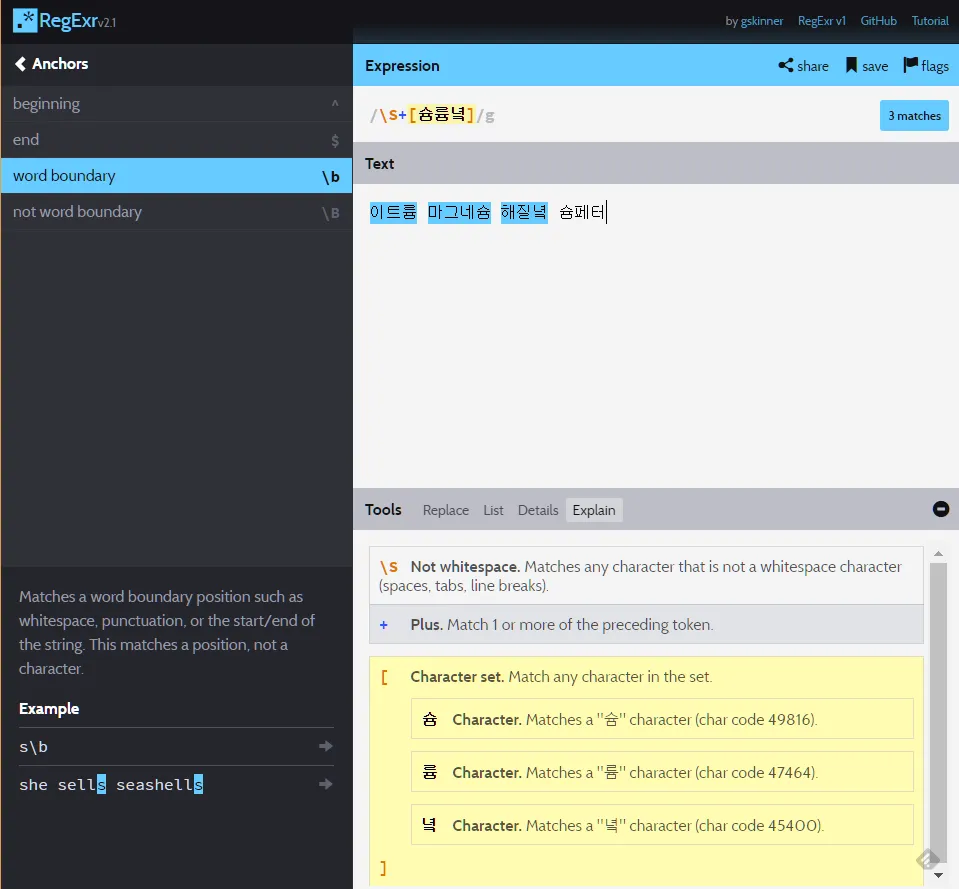
Task: Switch to the List tab
Action: coord(493,510)
